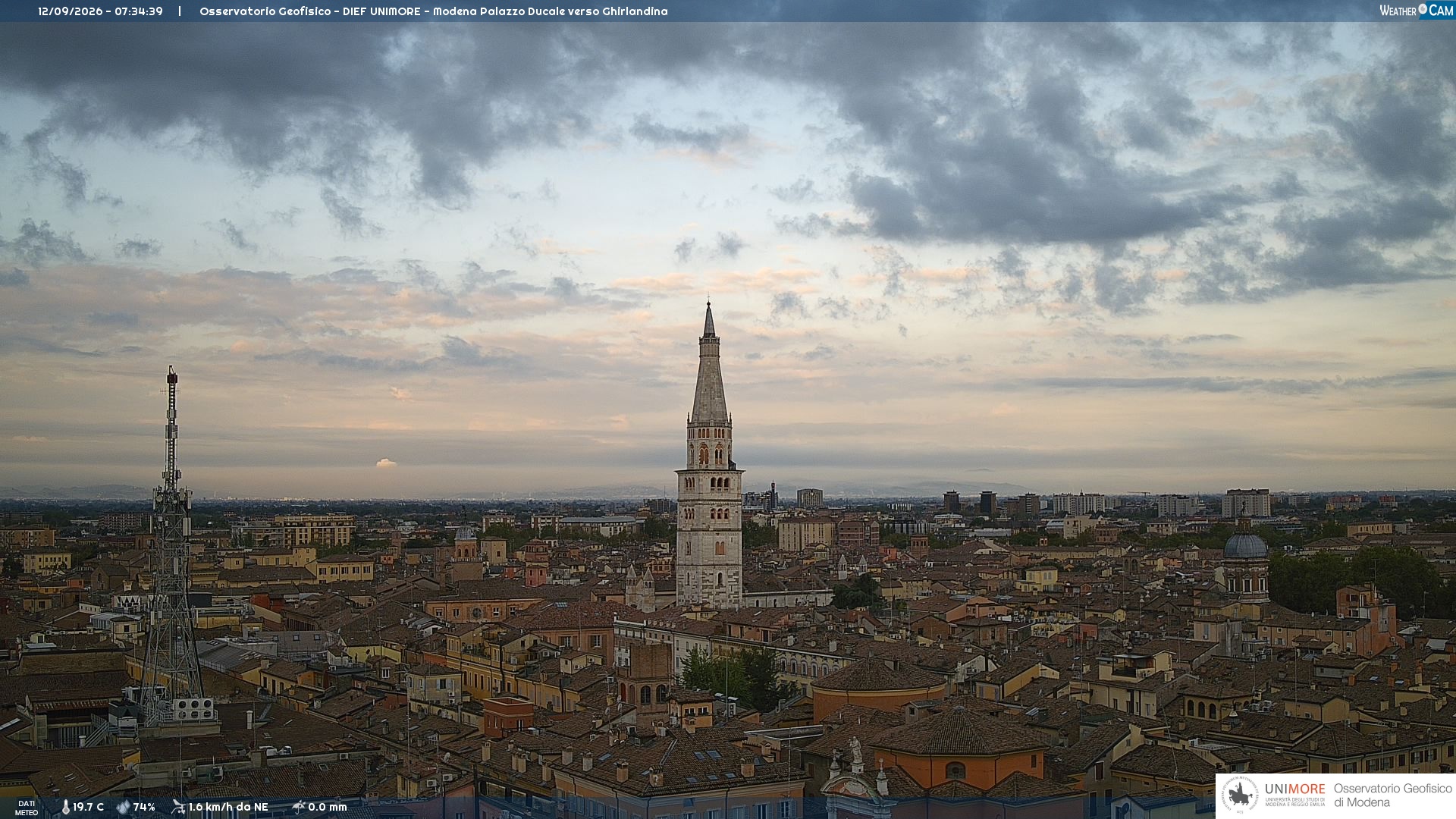The height and width of the screenshot is (819, 1456).
Task: Click the UNIMORE round crest seal
Action: tap(1240, 795)
